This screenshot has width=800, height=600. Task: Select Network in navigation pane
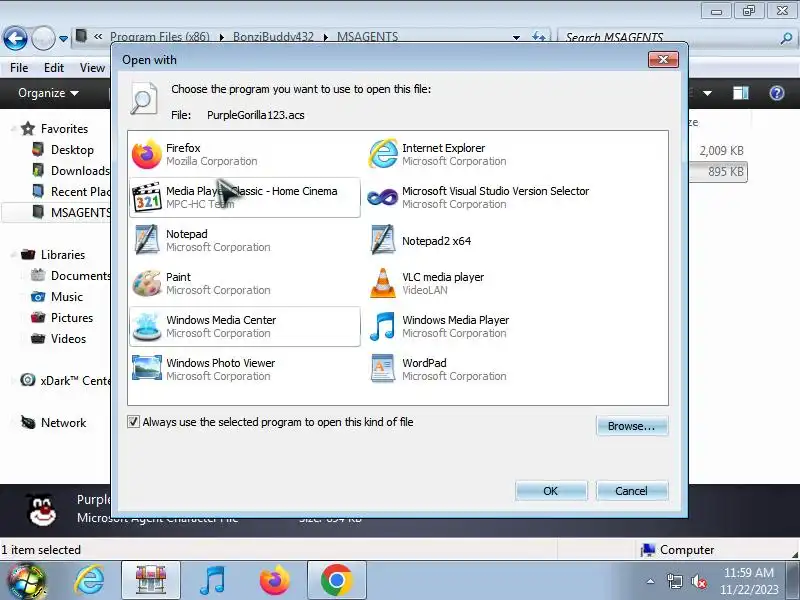pyautogui.click(x=63, y=422)
